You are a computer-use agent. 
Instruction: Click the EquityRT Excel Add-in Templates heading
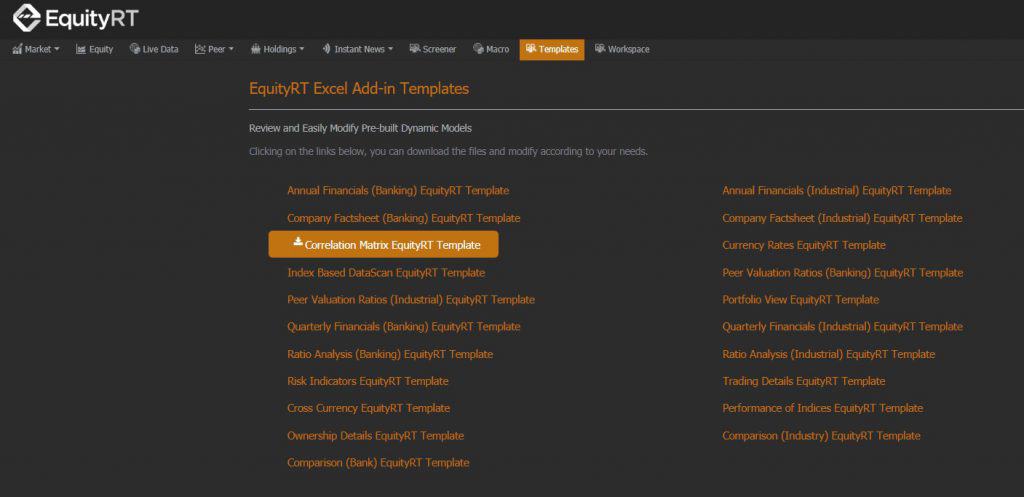pyautogui.click(x=359, y=88)
